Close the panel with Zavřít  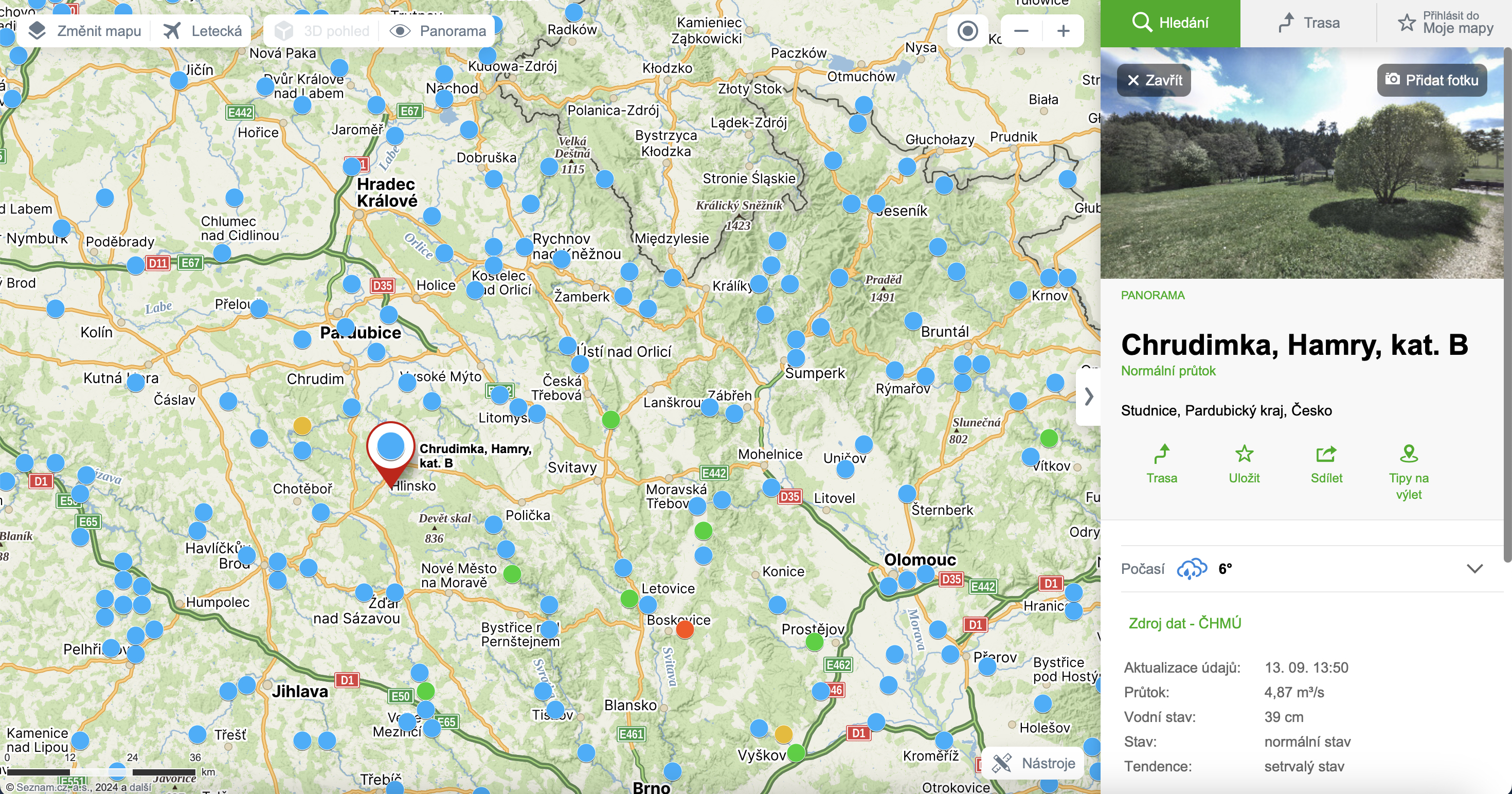[x=1154, y=80]
